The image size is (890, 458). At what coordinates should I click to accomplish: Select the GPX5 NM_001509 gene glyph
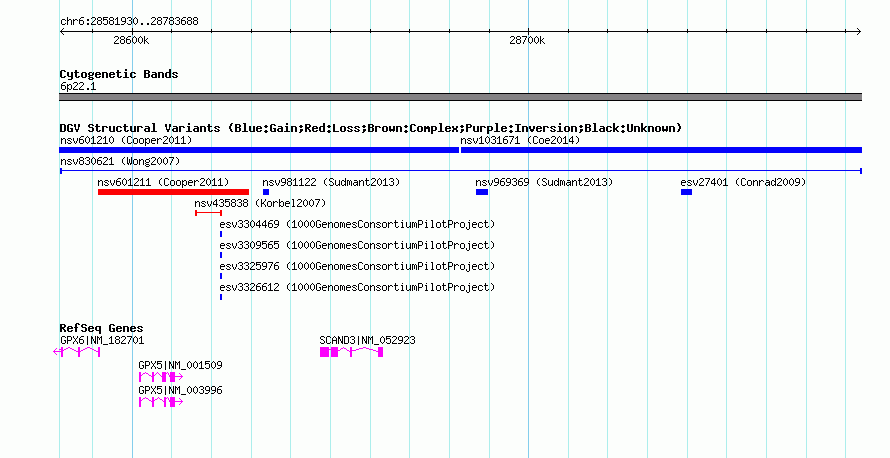pyautogui.click(x=161, y=377)
